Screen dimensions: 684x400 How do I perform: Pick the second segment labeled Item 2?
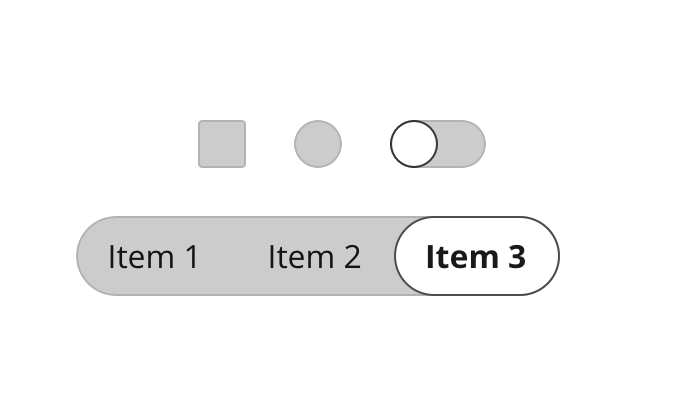pyautogui.click(x=314, y=256)
